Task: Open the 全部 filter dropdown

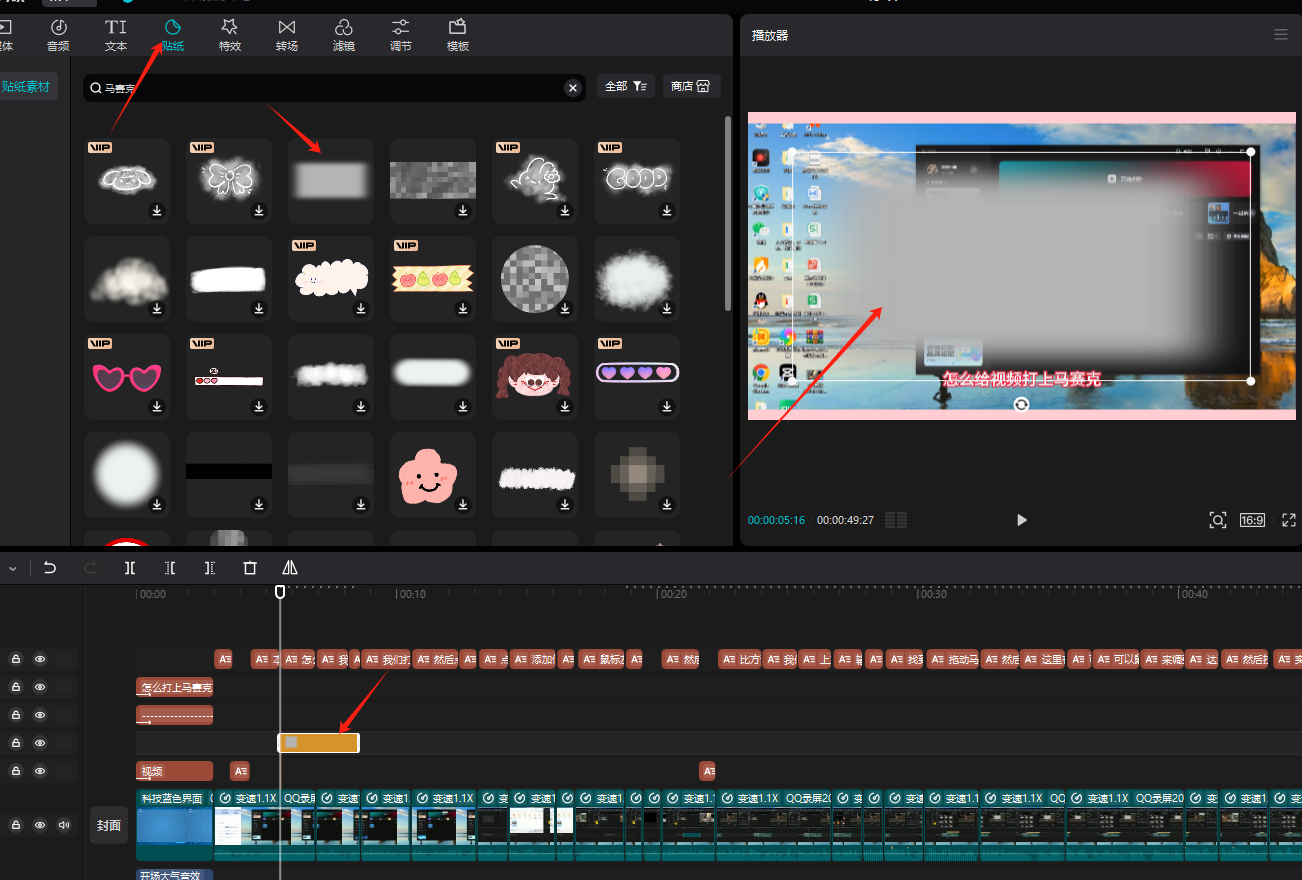Action: pyautogui.click(x=626, y=87)
